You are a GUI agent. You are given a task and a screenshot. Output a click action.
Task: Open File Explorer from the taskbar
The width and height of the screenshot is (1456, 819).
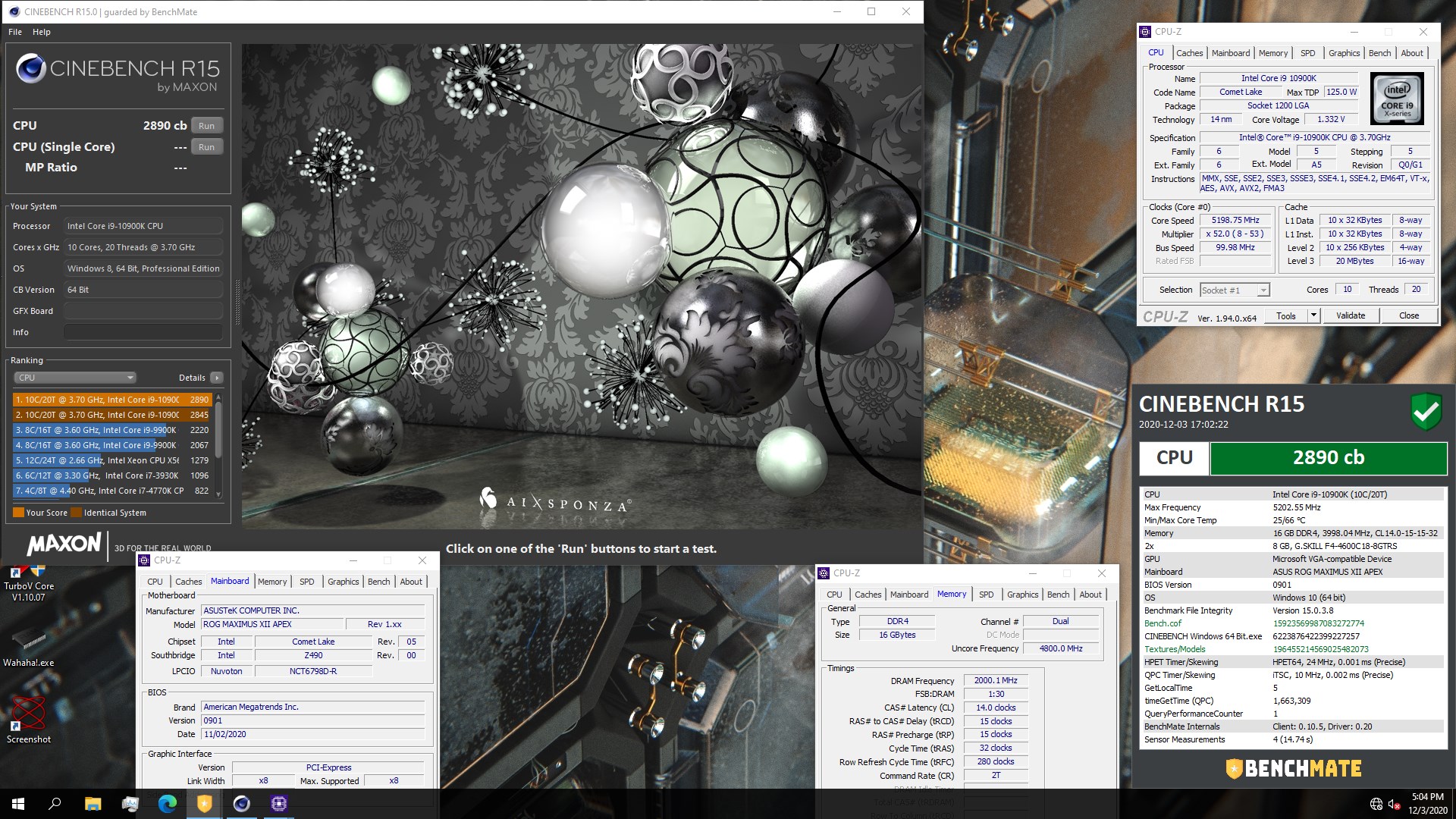click(x=93, y=804)
